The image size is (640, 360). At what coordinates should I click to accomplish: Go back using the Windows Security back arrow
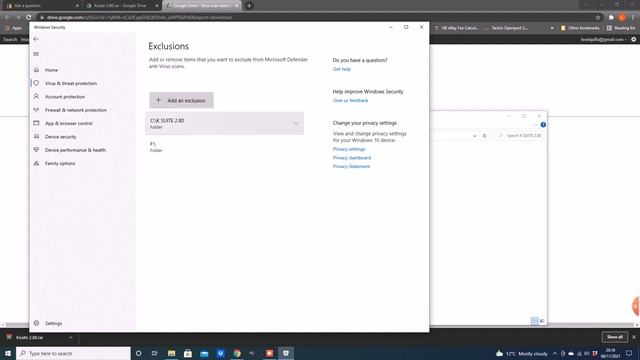[36, 39]
